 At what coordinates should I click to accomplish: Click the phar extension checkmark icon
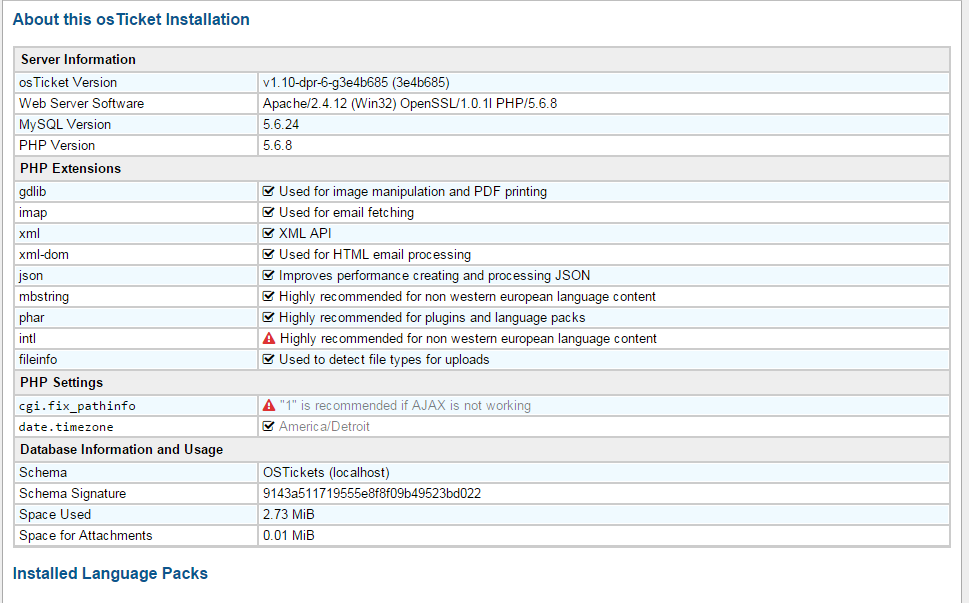[268, 317]
